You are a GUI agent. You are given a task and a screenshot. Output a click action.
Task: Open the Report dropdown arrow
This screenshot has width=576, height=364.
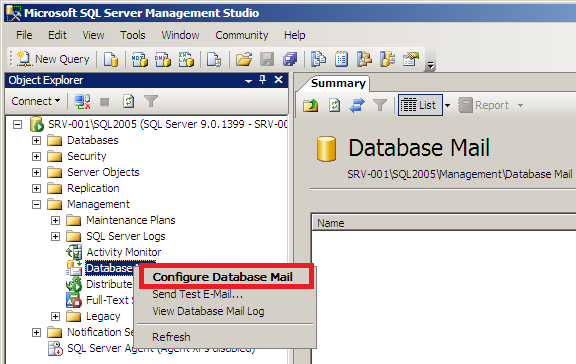point(521,105)
